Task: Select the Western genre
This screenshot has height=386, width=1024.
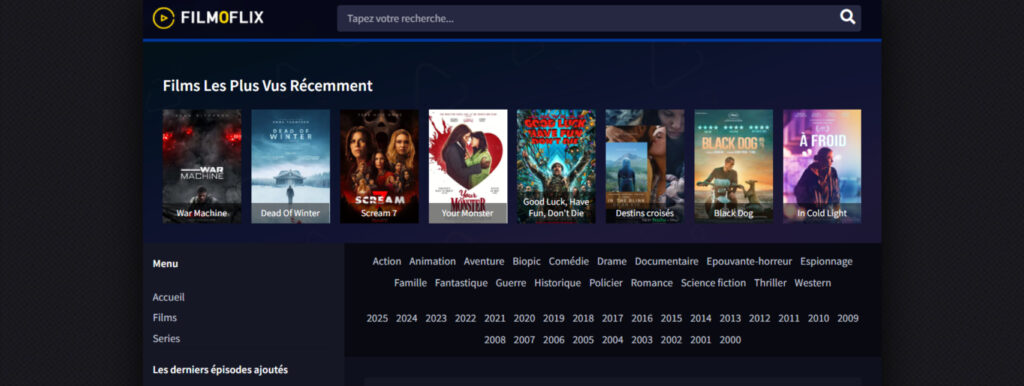Action: click(812, 283)
